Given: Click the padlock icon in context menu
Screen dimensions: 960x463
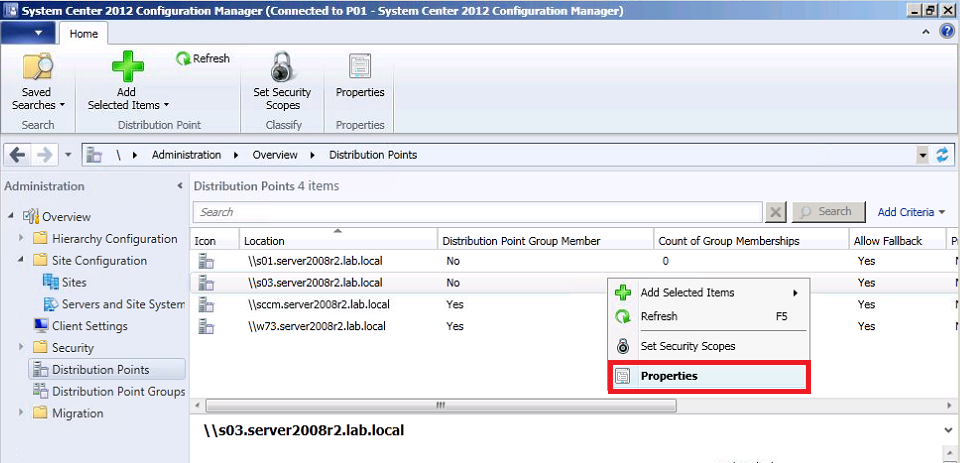Looking at the screenshot, I should pyautogui.click(x=623, y=346).
